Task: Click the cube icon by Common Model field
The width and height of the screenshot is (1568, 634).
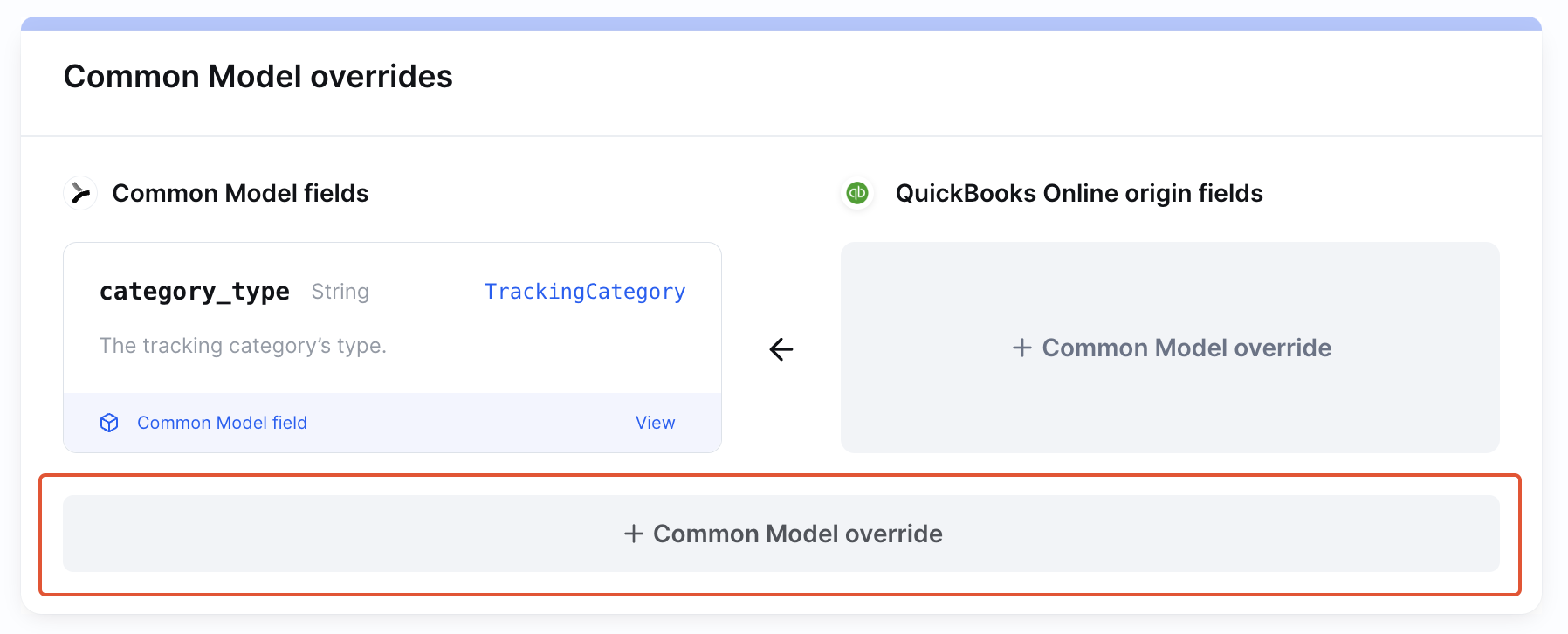Action: coord(109,423)
